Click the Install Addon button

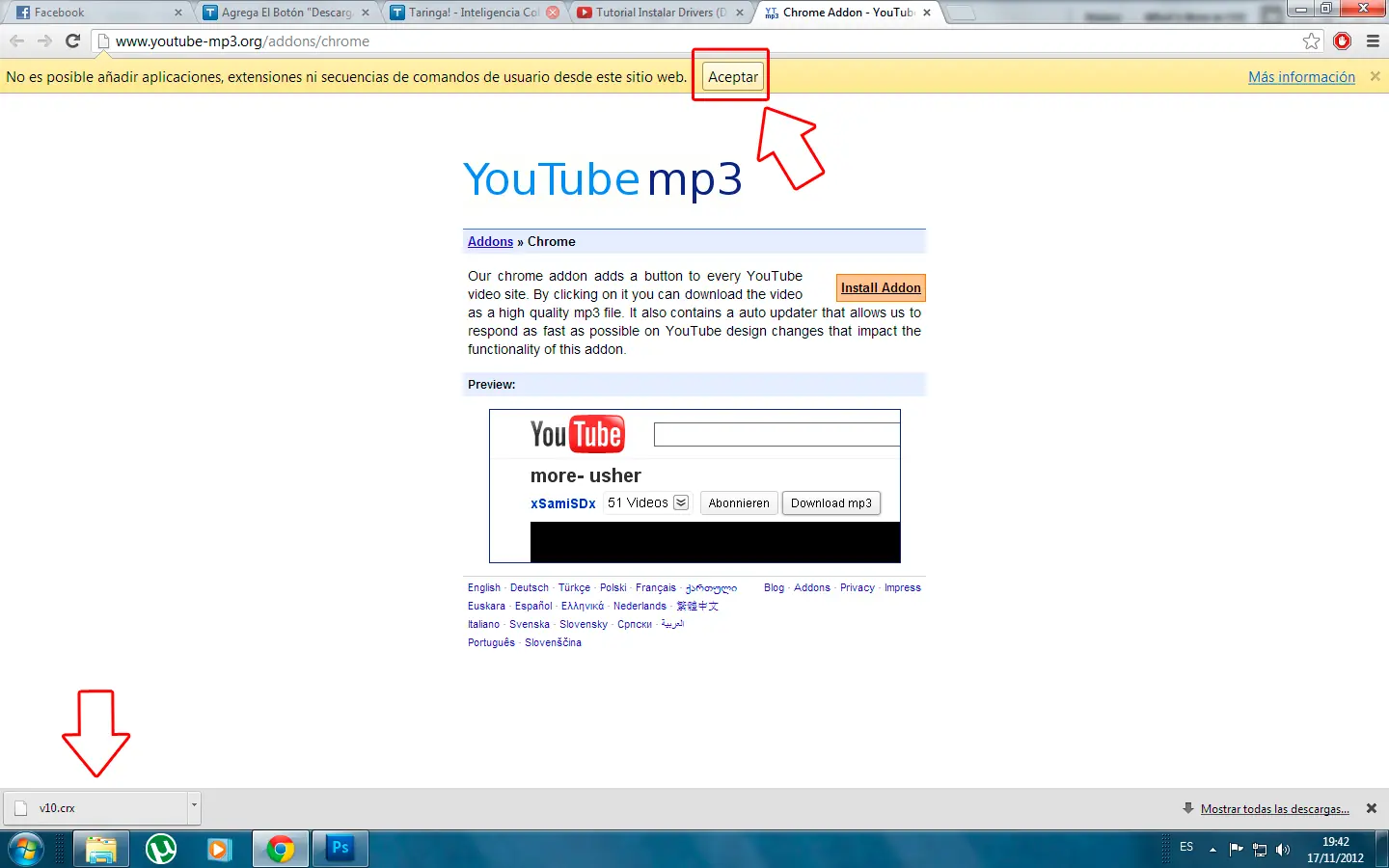(881, 287)
